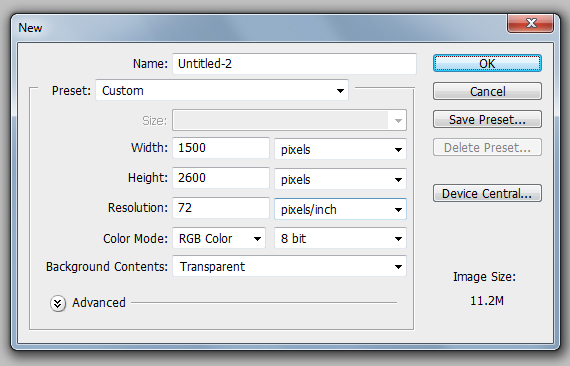The image size is (570, 366).
Task: Click the Cancel button
Action: (x=487, y=91)
